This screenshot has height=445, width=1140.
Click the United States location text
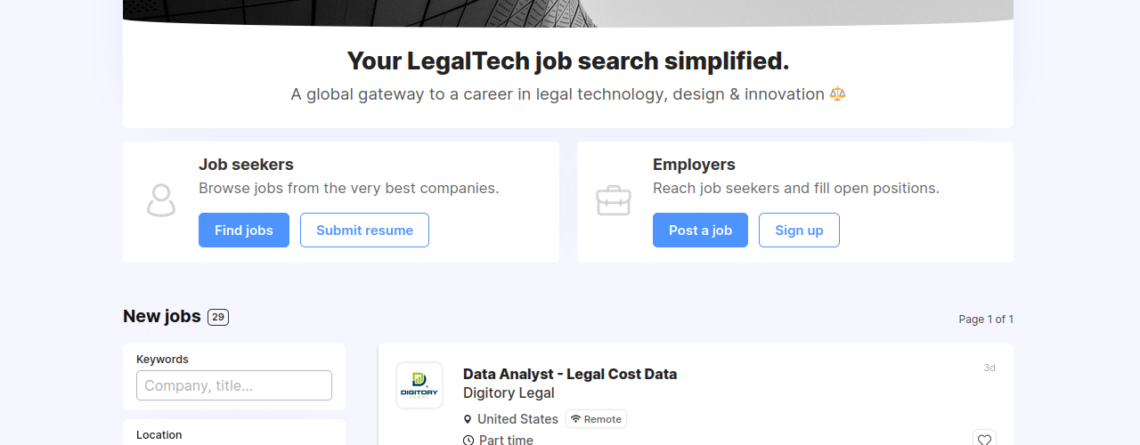click(x=517, y=419)
